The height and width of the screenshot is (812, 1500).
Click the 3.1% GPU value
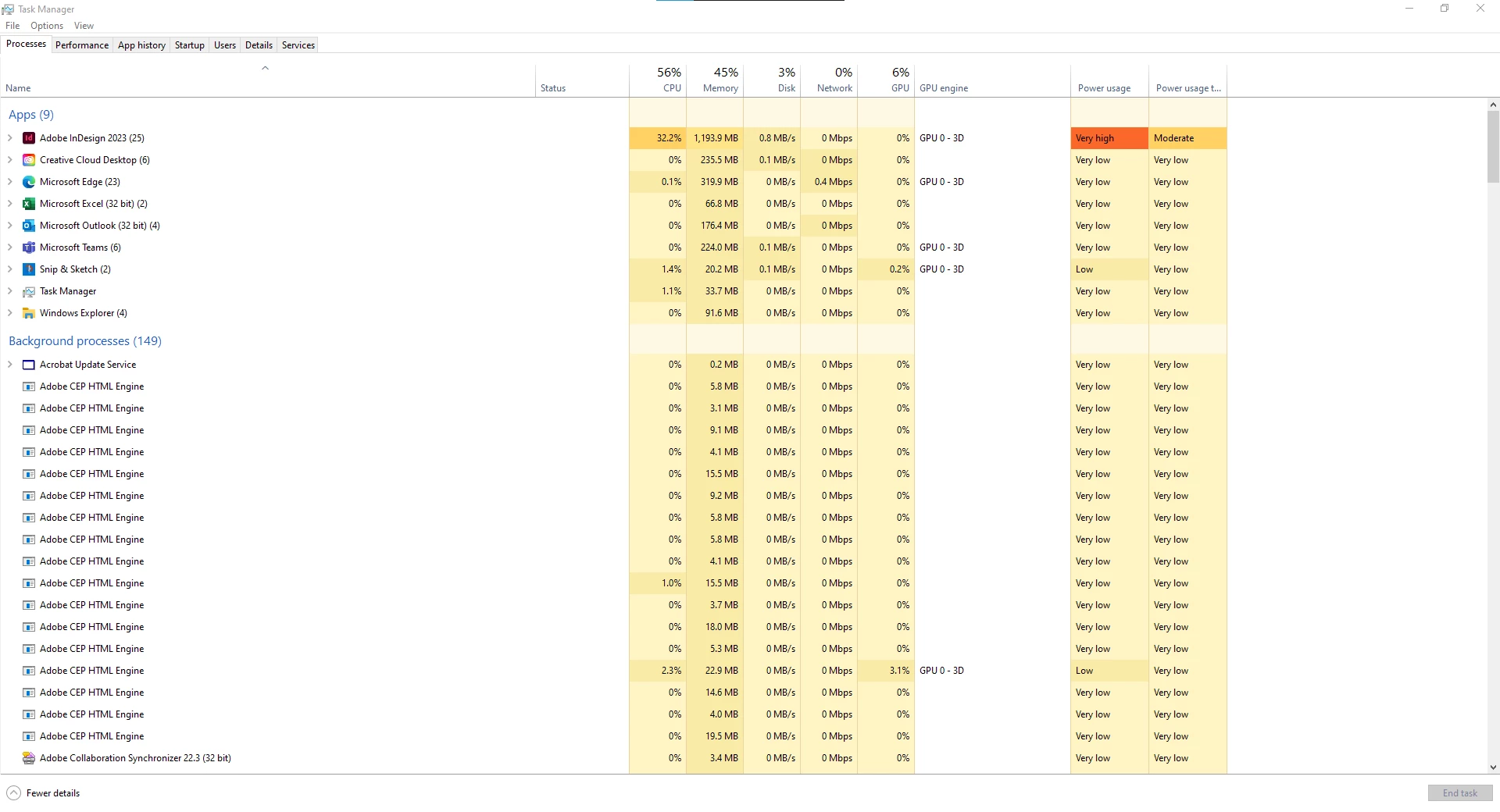[899, 671]
